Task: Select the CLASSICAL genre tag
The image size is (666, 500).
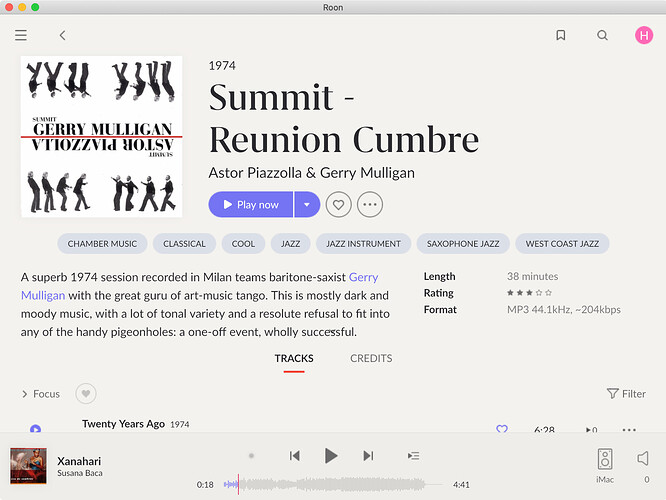Action: tap(184, 244)
